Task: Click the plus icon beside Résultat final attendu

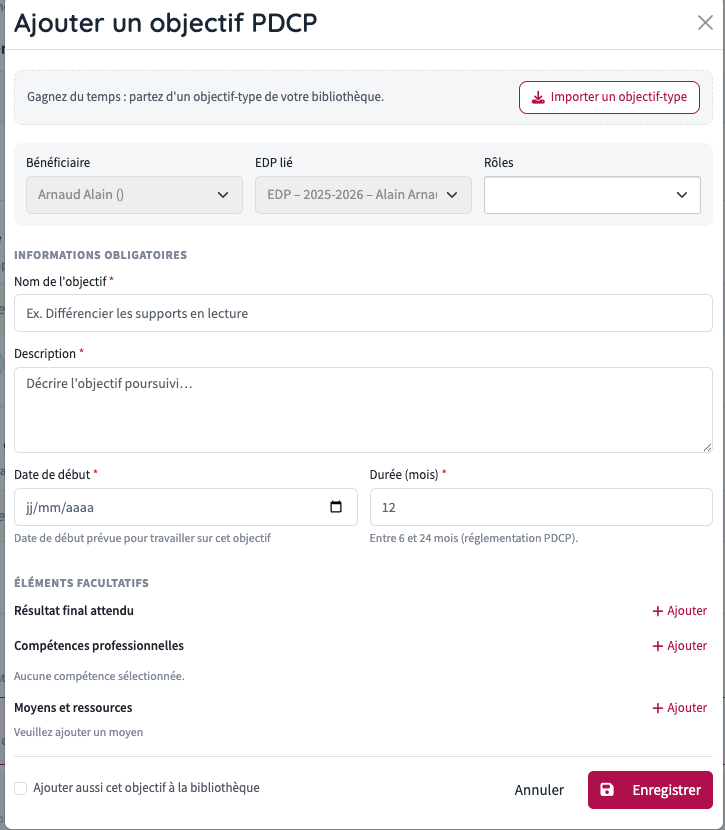Action: (x=658, y=611)
